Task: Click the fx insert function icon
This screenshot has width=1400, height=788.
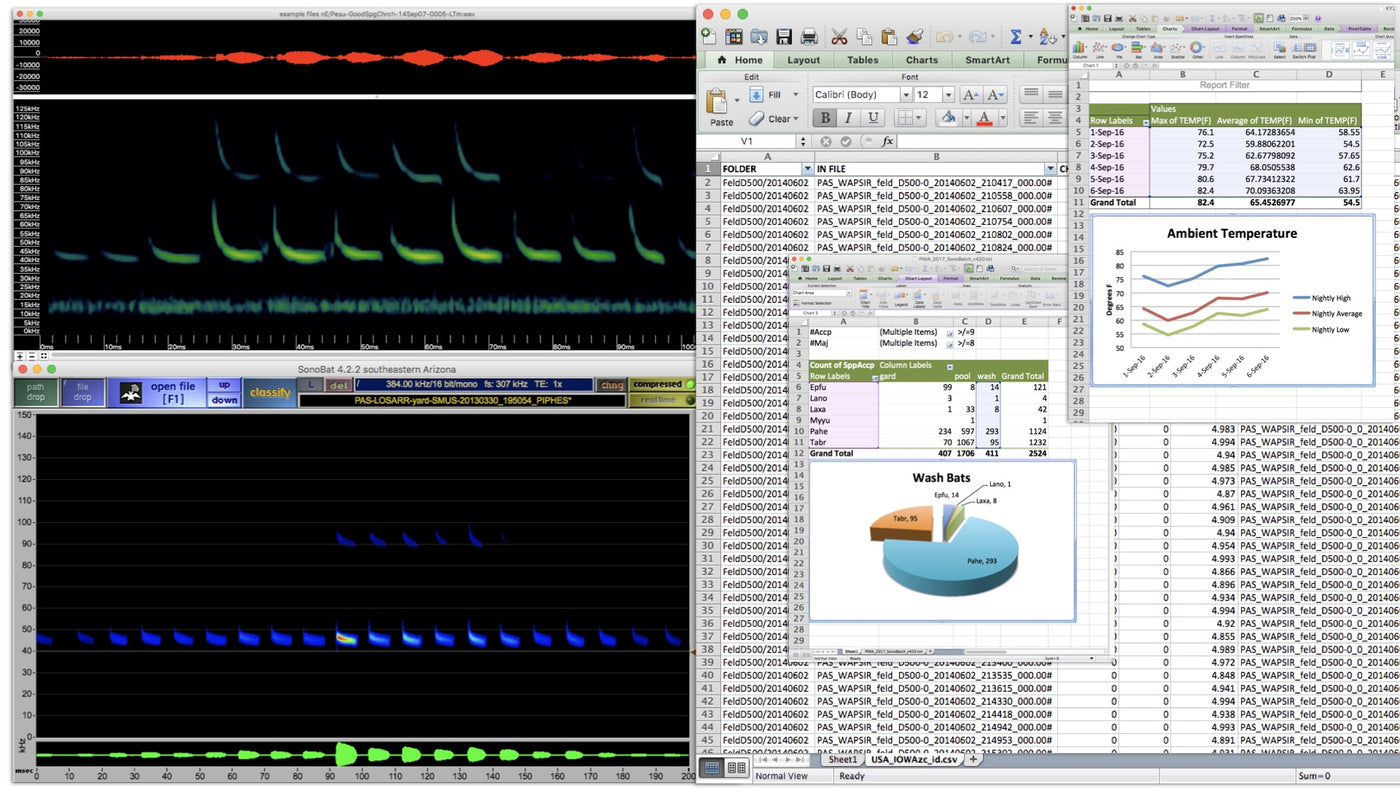Action: coord(887,142)
